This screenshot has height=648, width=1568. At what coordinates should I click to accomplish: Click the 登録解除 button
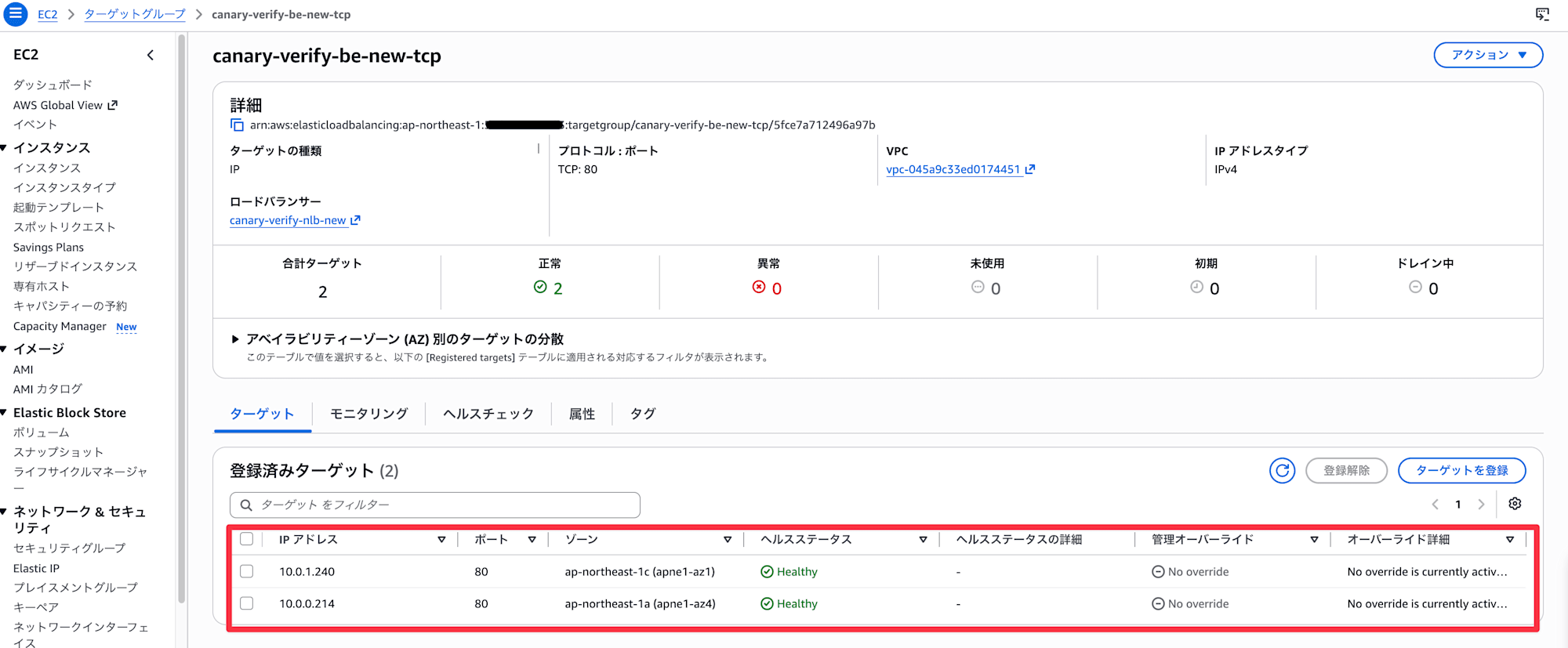pyautogui.click(x=1346, y=470)
